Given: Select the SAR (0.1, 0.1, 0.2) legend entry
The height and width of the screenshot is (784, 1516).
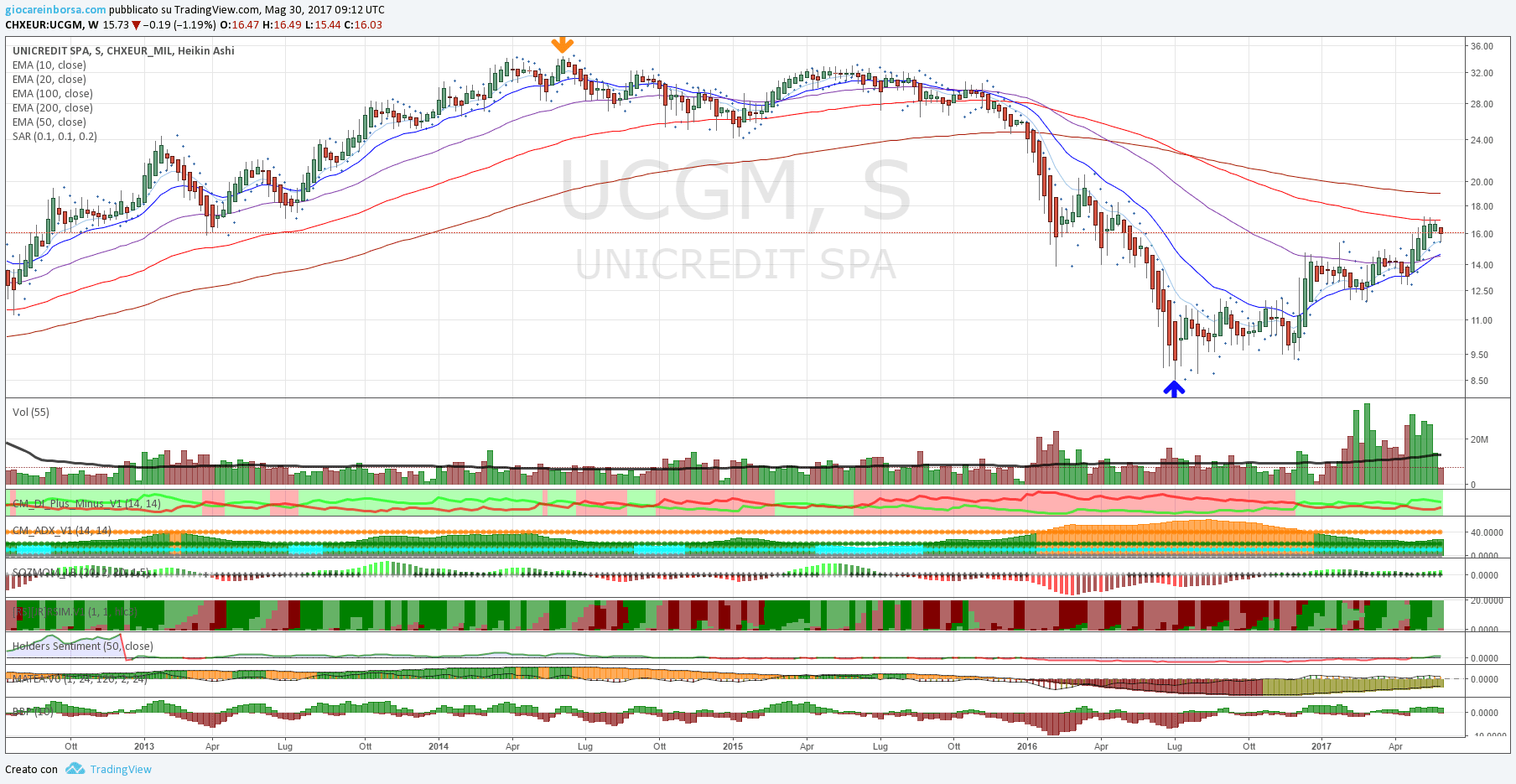Looking at the screenshot, I should (55, 136).
